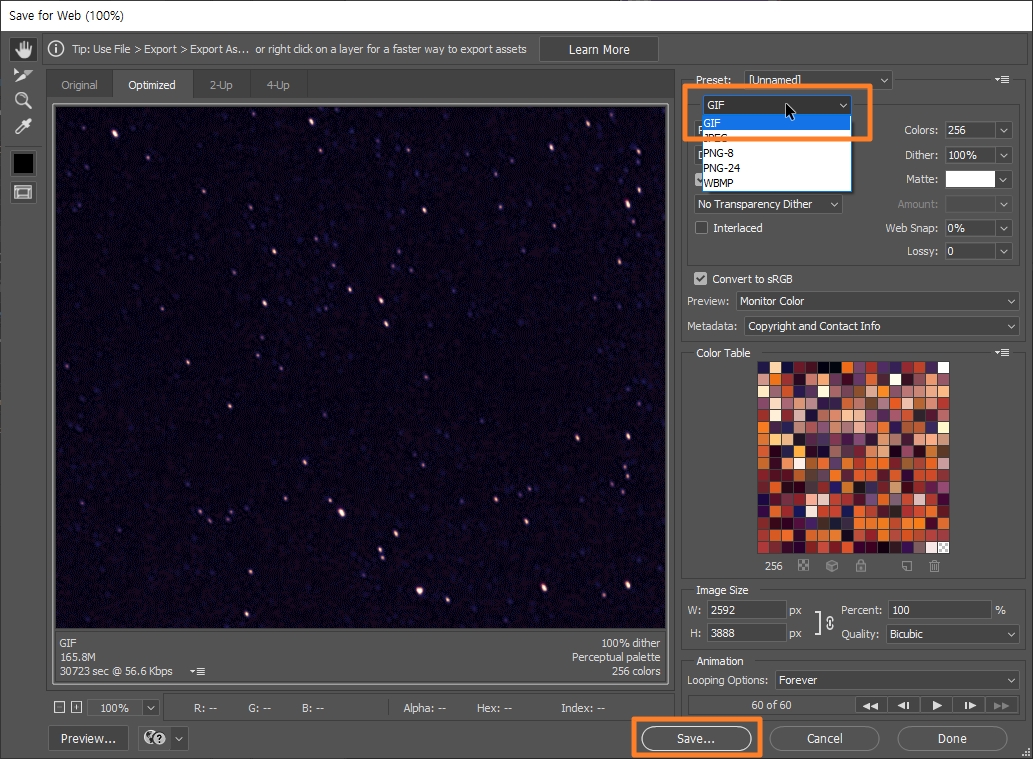Delete selected colors trash icon
The width and height of the screenshot is (1033, 759).
point(934,566)
